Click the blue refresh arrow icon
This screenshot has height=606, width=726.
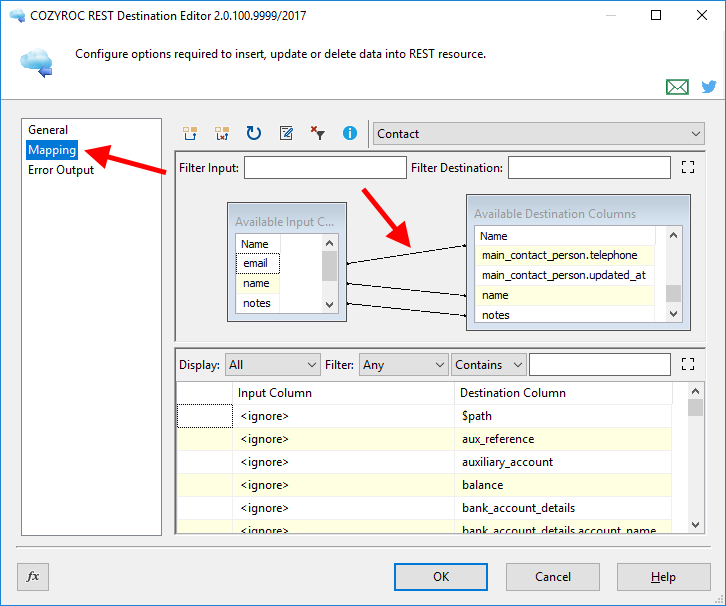tap(253, 133)
